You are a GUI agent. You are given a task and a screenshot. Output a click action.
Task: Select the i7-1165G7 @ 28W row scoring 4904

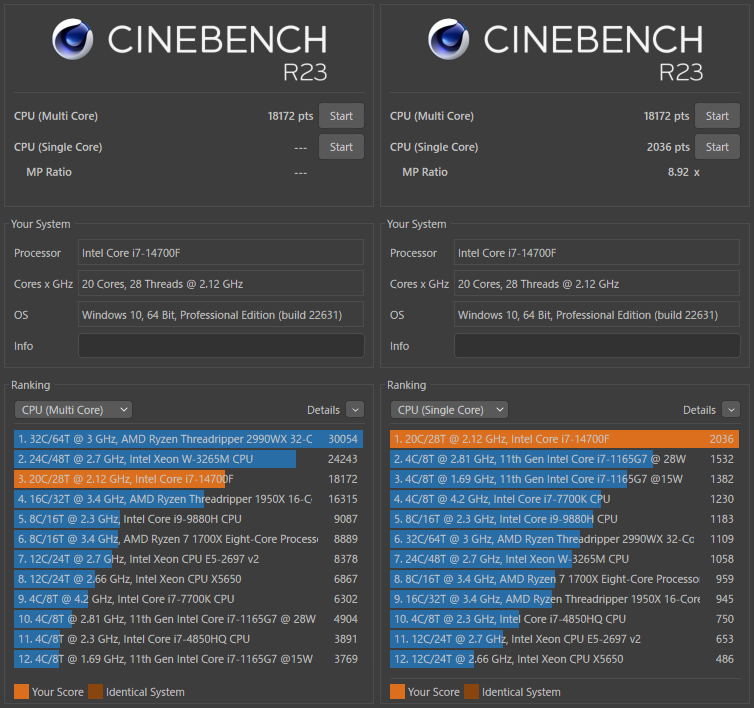pyautogui.click(x=188, y=619)
